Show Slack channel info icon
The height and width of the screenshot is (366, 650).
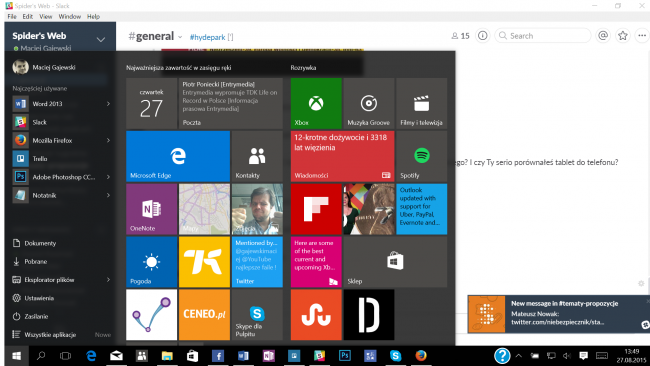(x=483, y=36)
